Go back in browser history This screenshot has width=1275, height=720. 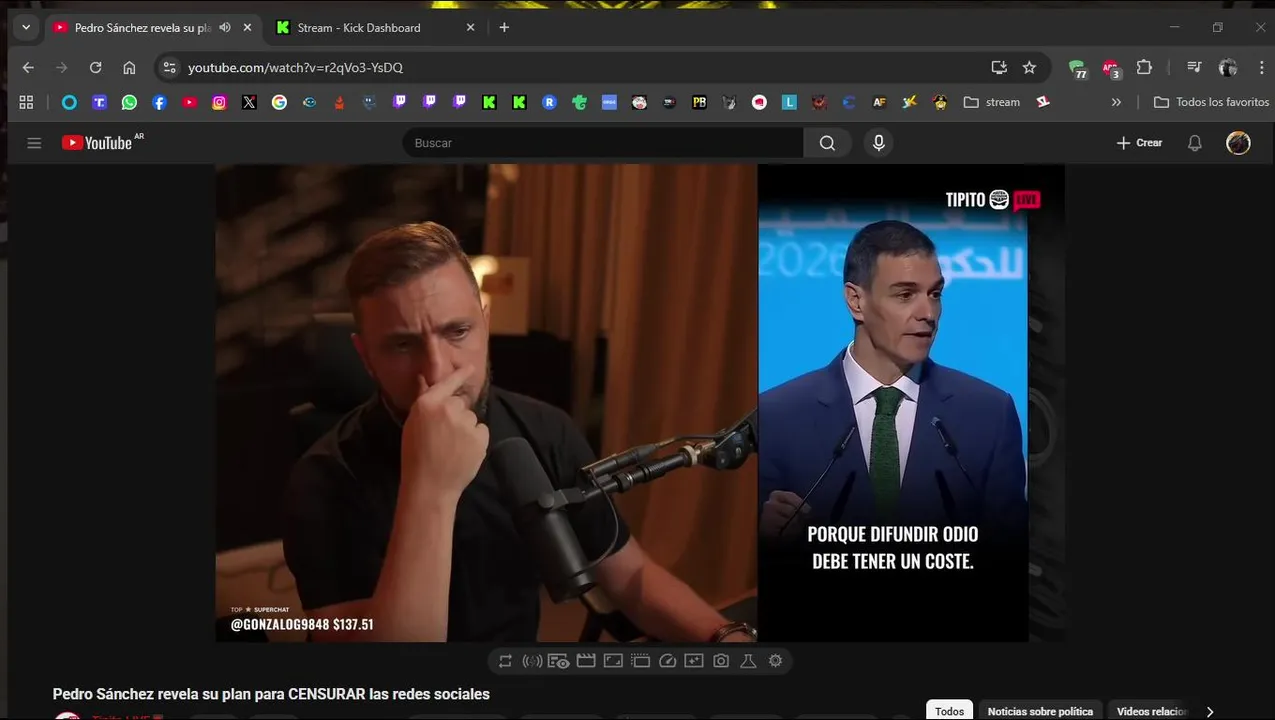28,67
